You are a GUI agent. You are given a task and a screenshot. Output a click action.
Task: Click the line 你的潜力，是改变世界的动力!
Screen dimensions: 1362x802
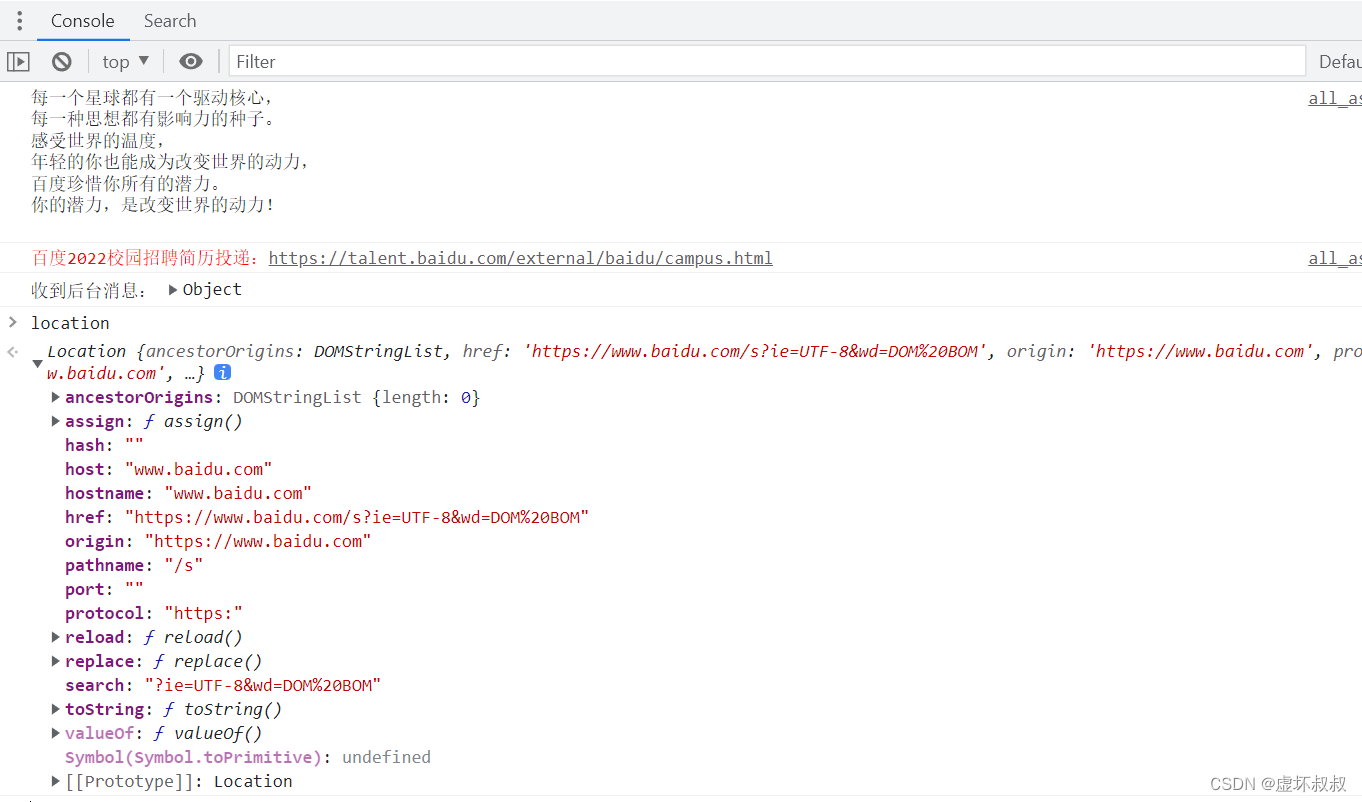[x=153, y=204]
